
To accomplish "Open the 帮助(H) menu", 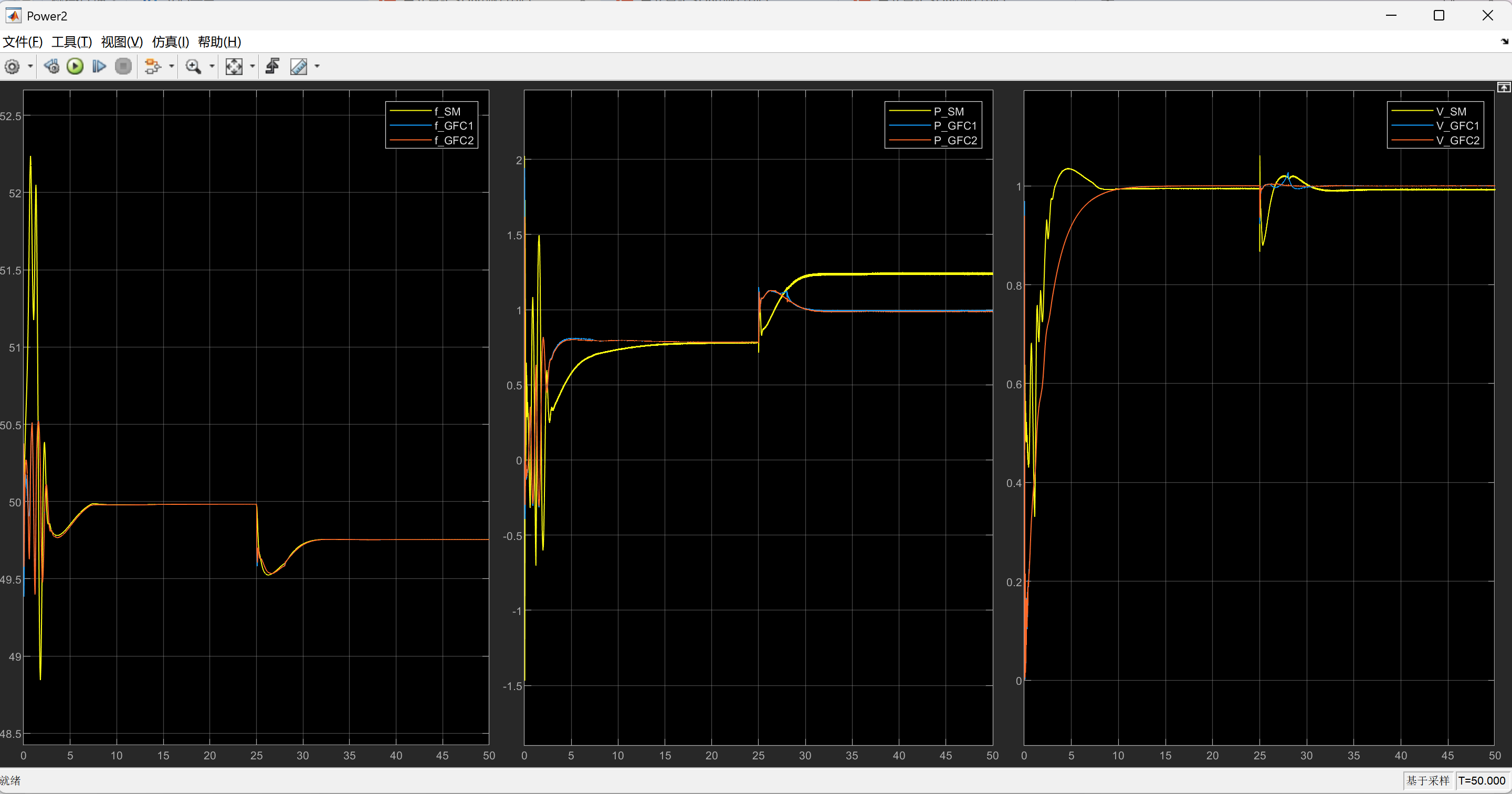I will click(219, 43).
